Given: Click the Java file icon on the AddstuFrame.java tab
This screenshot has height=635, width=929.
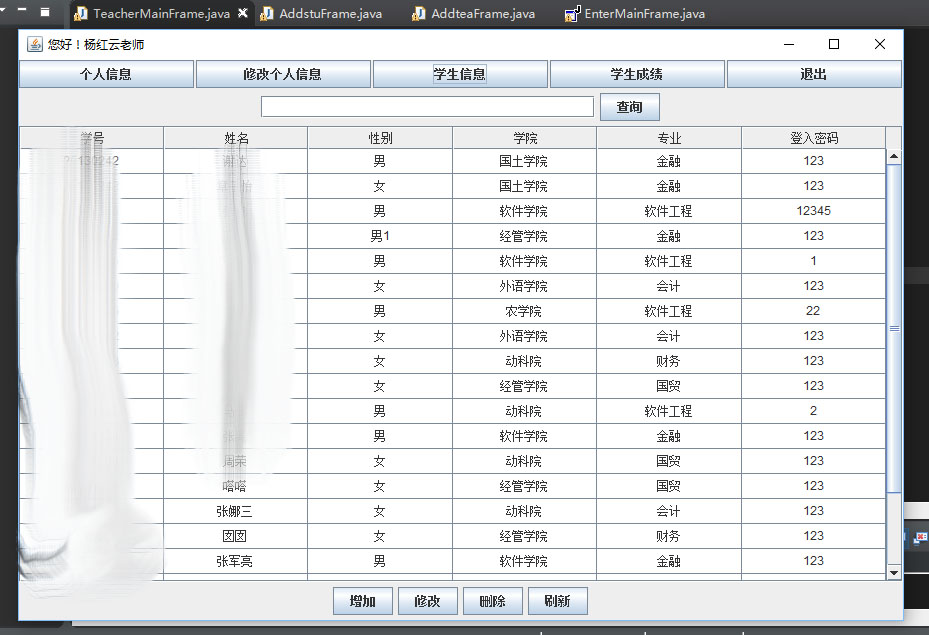Looking at the screenshot, I should click(x=267, y=14).
